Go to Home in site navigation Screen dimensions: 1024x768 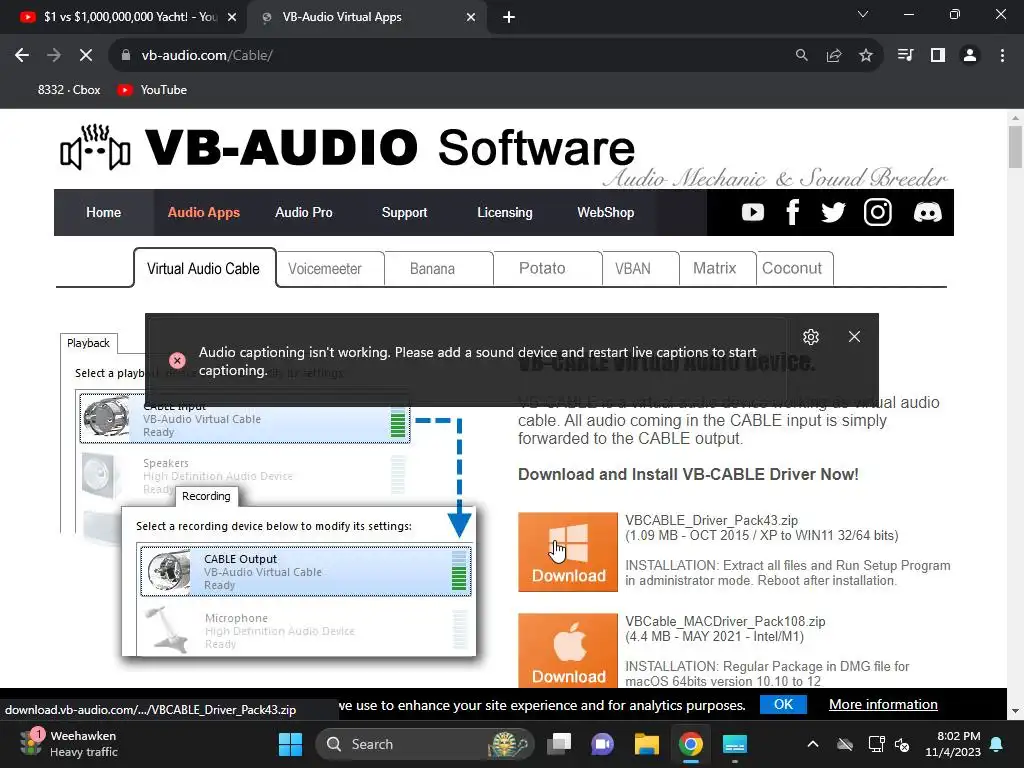103,212
